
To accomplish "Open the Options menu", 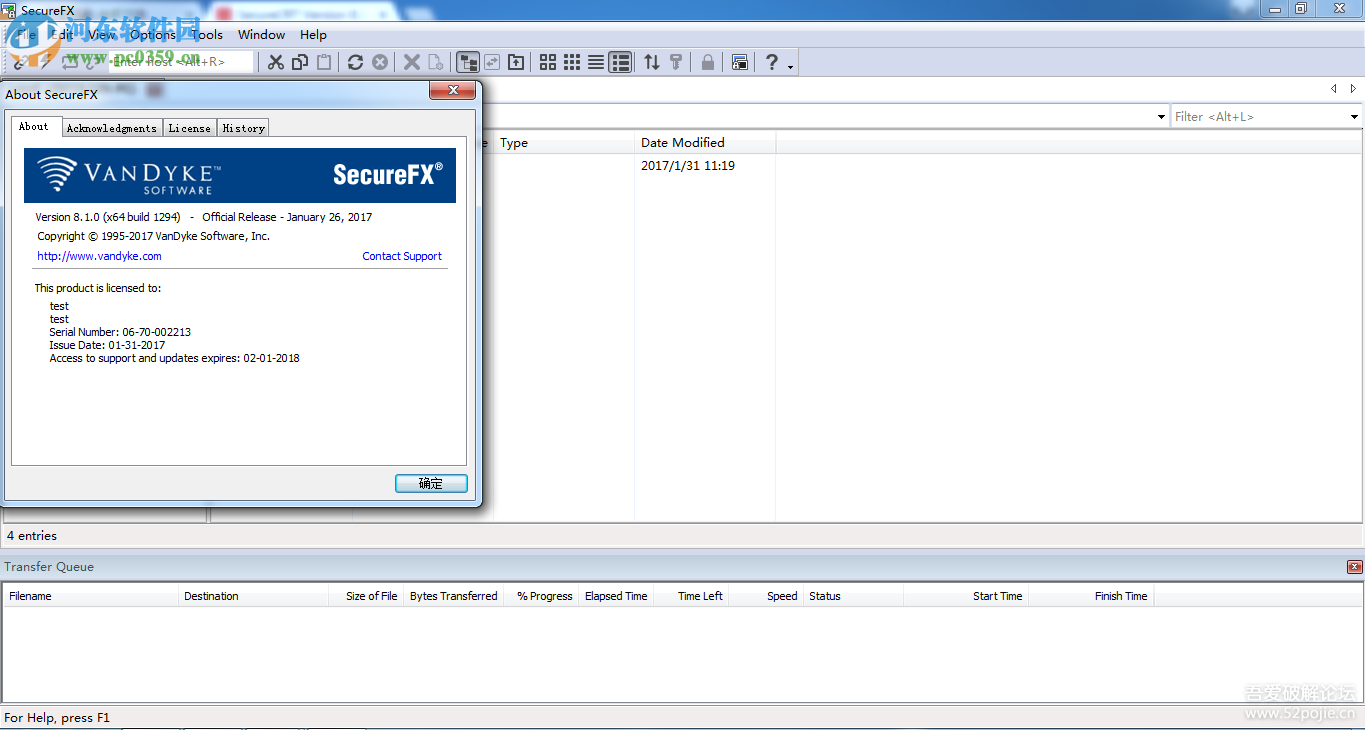I will point(152,34).
